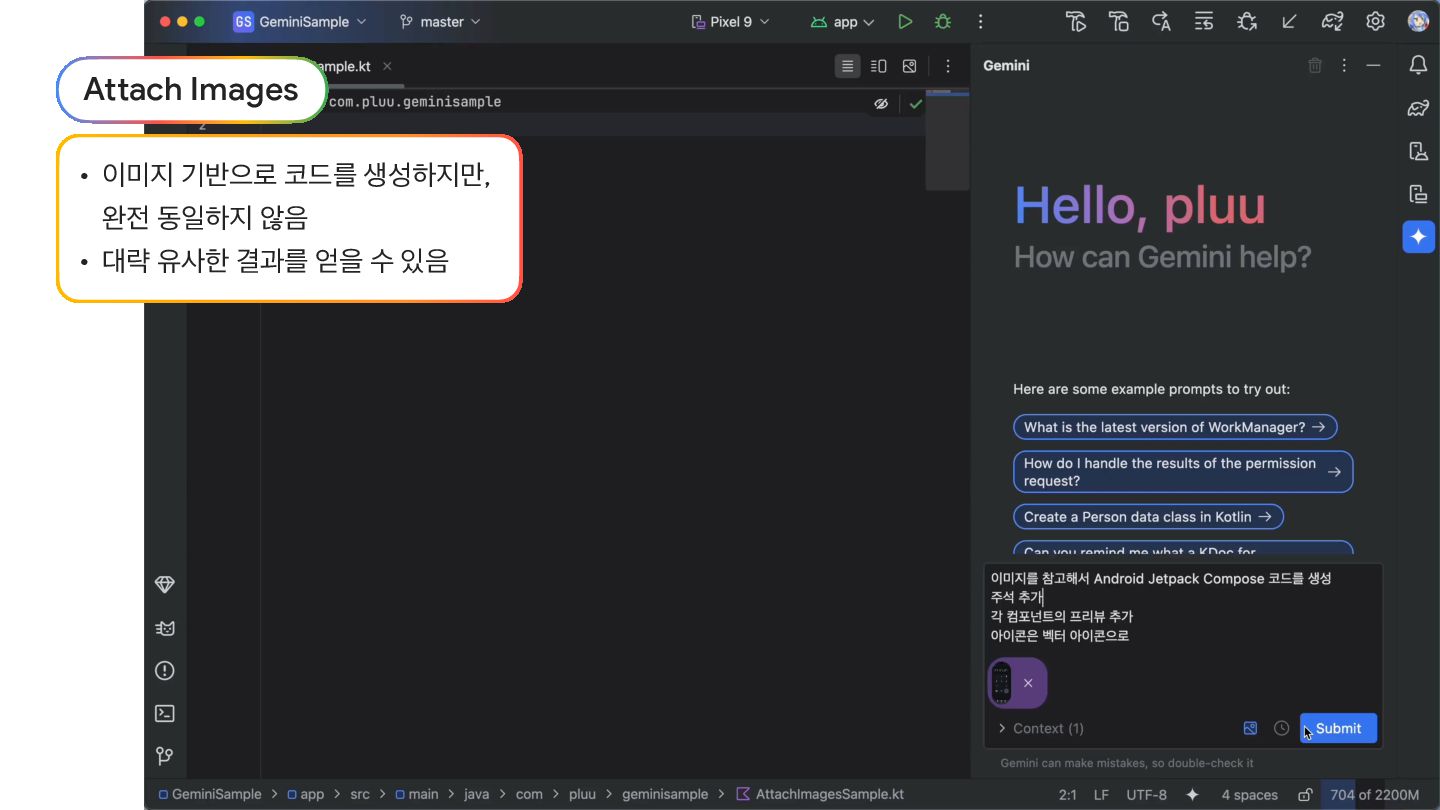Delete Gemini chat with the trash icon
1440x810 pixels.
point(1315,65)
